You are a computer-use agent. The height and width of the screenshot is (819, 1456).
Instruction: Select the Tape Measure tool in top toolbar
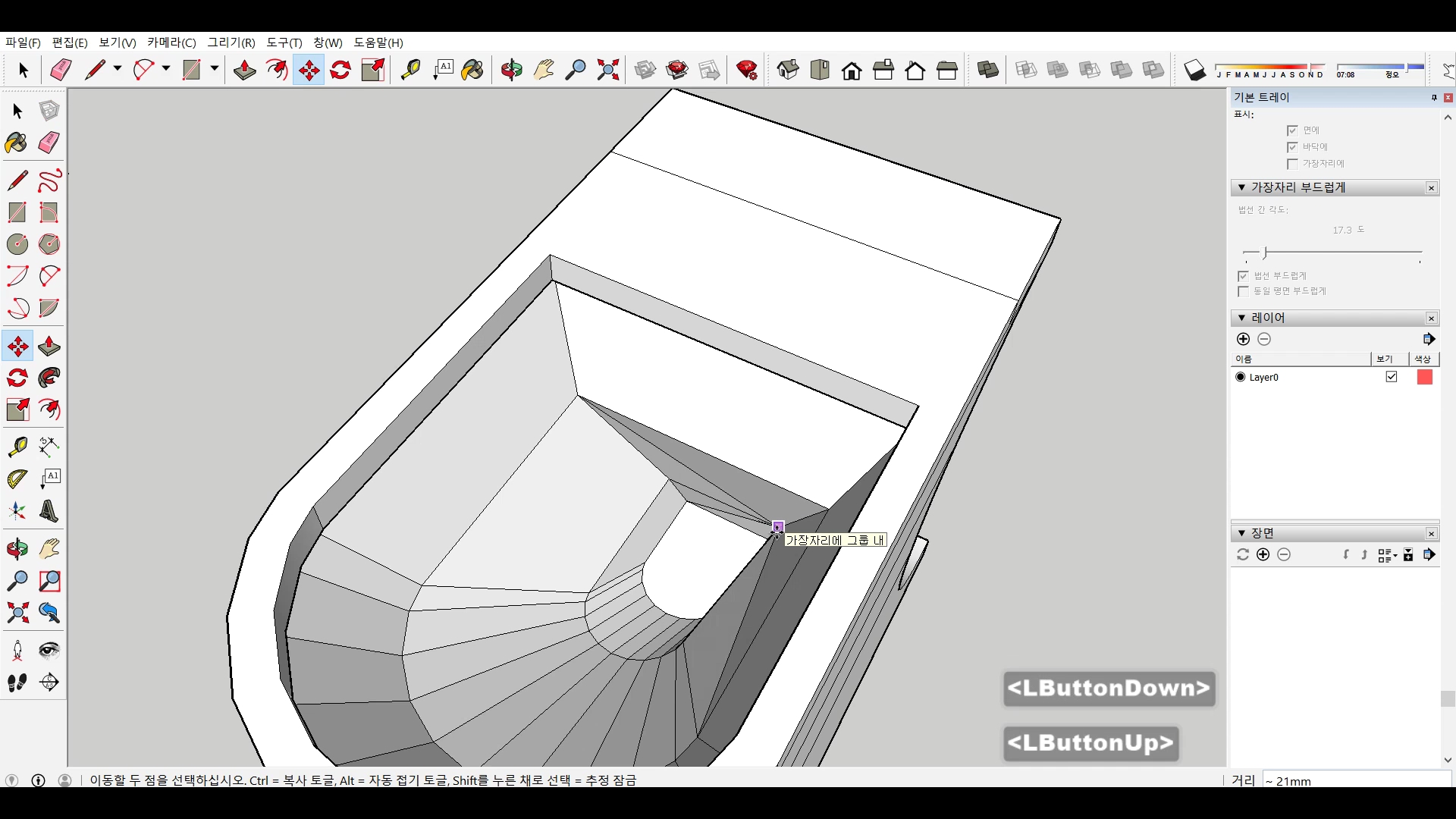point(410,71)
